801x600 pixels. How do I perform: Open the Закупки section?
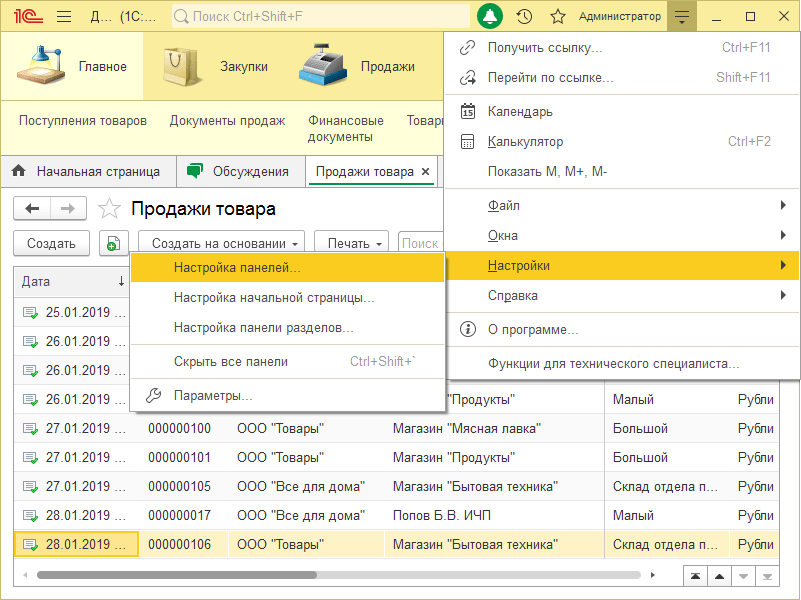point(215,66)
